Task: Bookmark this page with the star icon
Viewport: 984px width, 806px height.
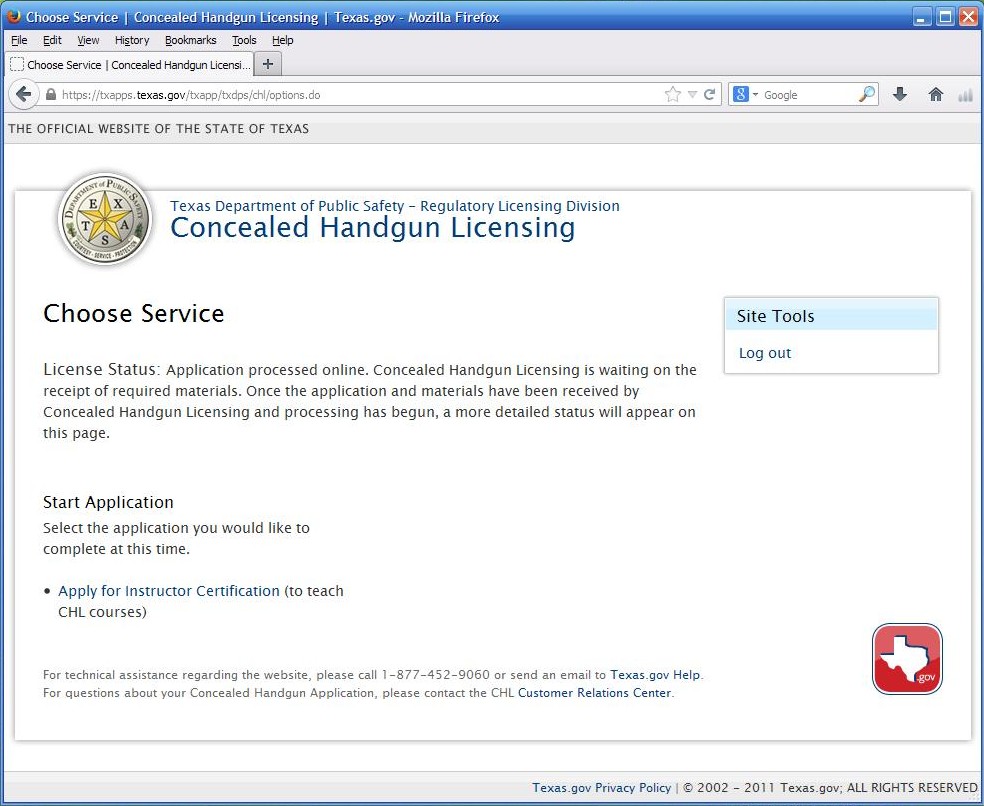Action: click(672, 95)
